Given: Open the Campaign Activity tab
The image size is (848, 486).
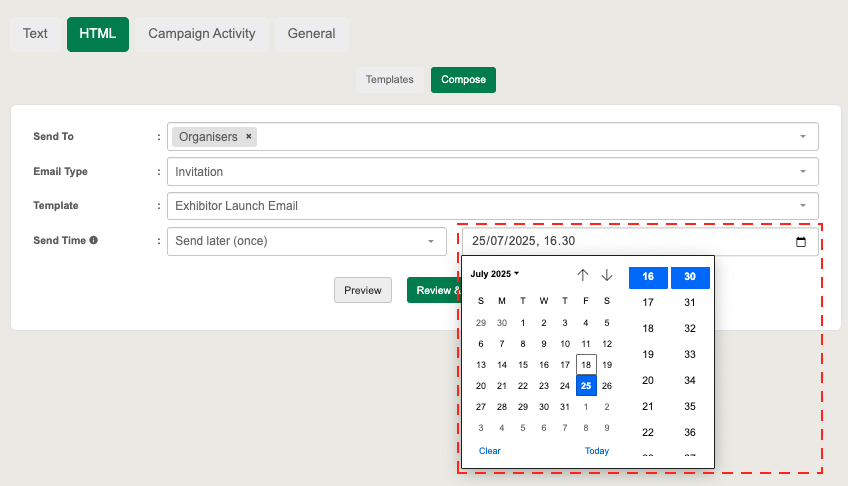Looking at the screenshot, I should (202, 34).
